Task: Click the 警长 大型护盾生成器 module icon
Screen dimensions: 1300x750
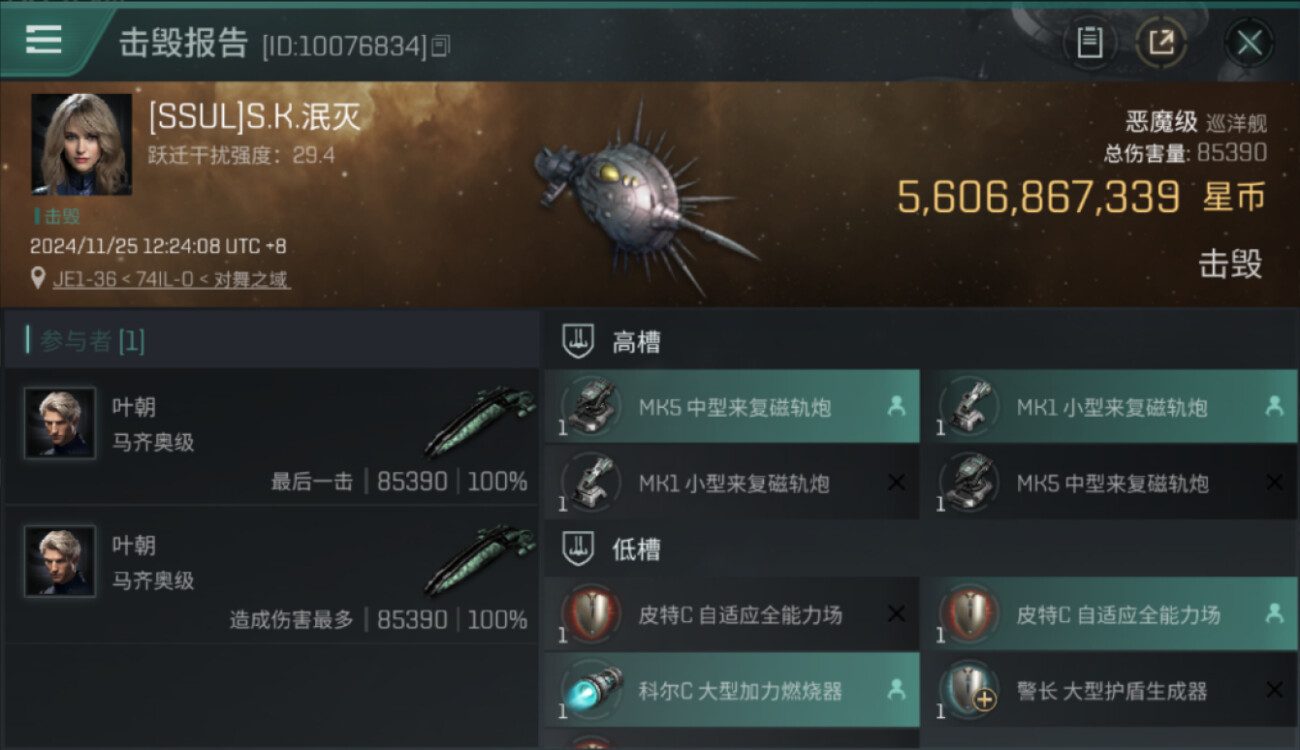Action: coord(969,690)
